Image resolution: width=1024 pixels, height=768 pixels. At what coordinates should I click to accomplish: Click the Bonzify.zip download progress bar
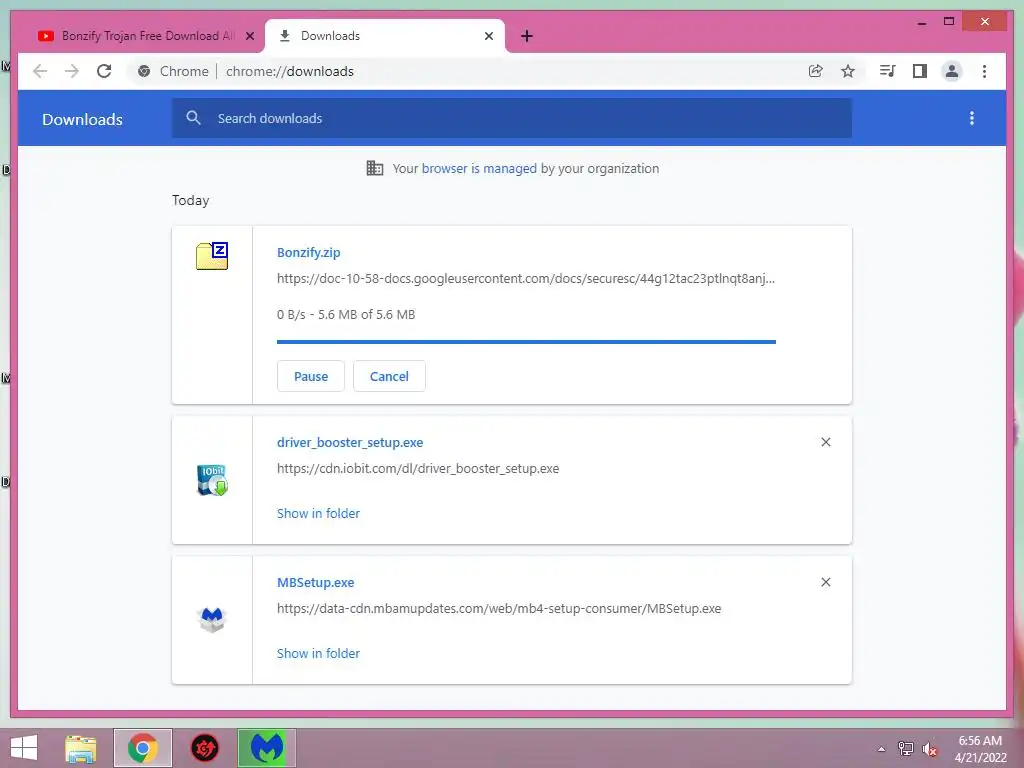(526, 342)
